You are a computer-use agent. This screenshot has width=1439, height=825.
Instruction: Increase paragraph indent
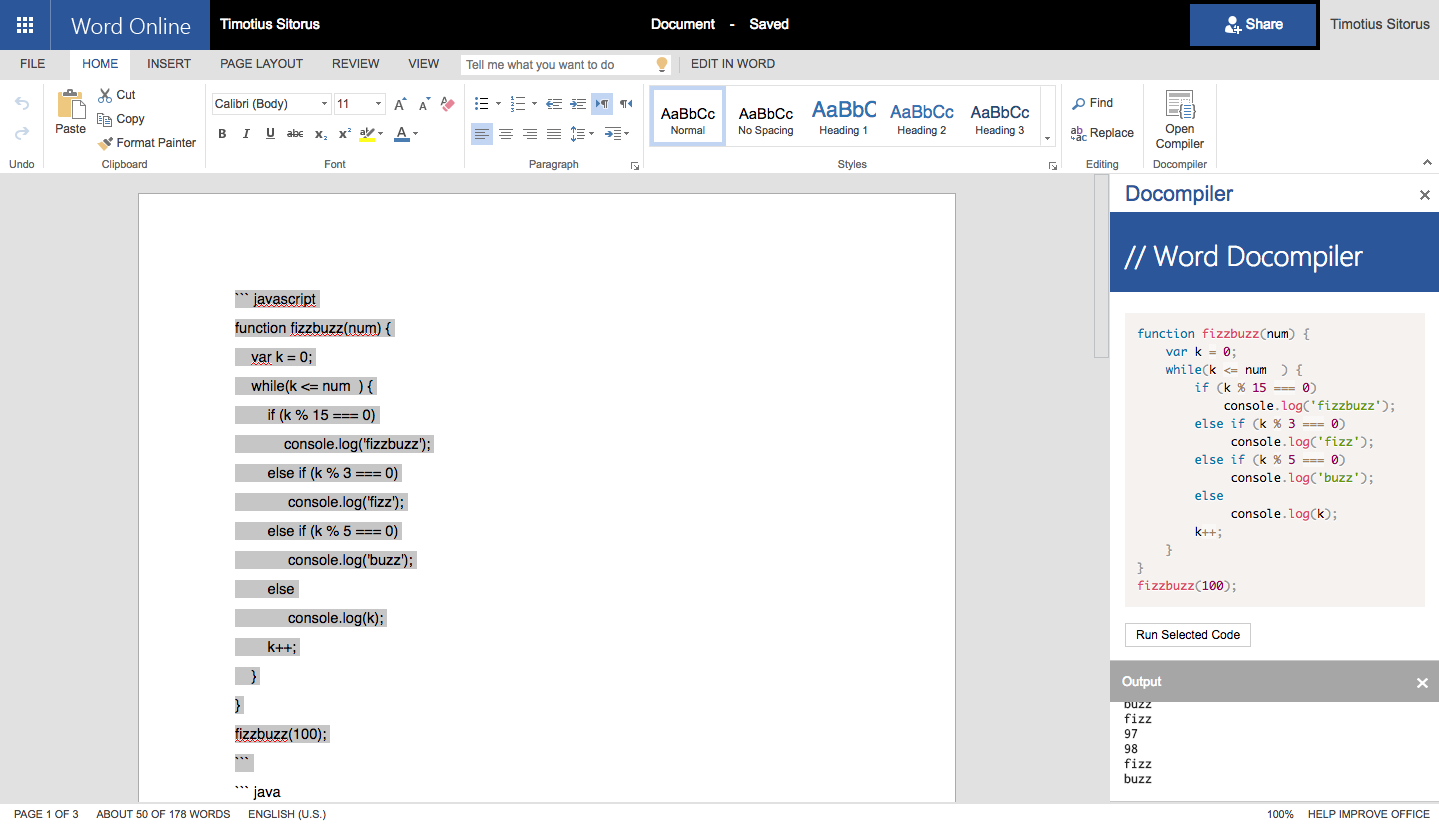point(578,104)
